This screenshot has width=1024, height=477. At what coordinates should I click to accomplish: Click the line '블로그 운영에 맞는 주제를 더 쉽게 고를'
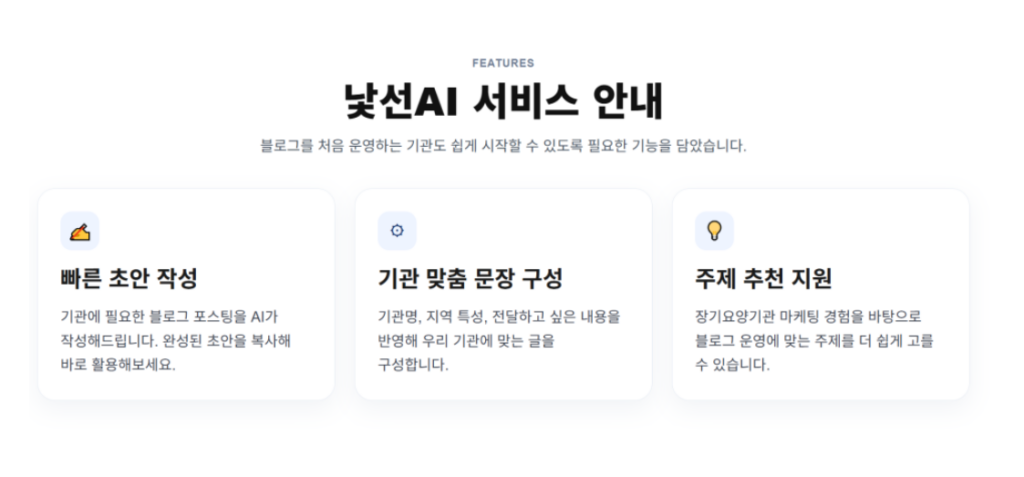click(x=814, y=340)
